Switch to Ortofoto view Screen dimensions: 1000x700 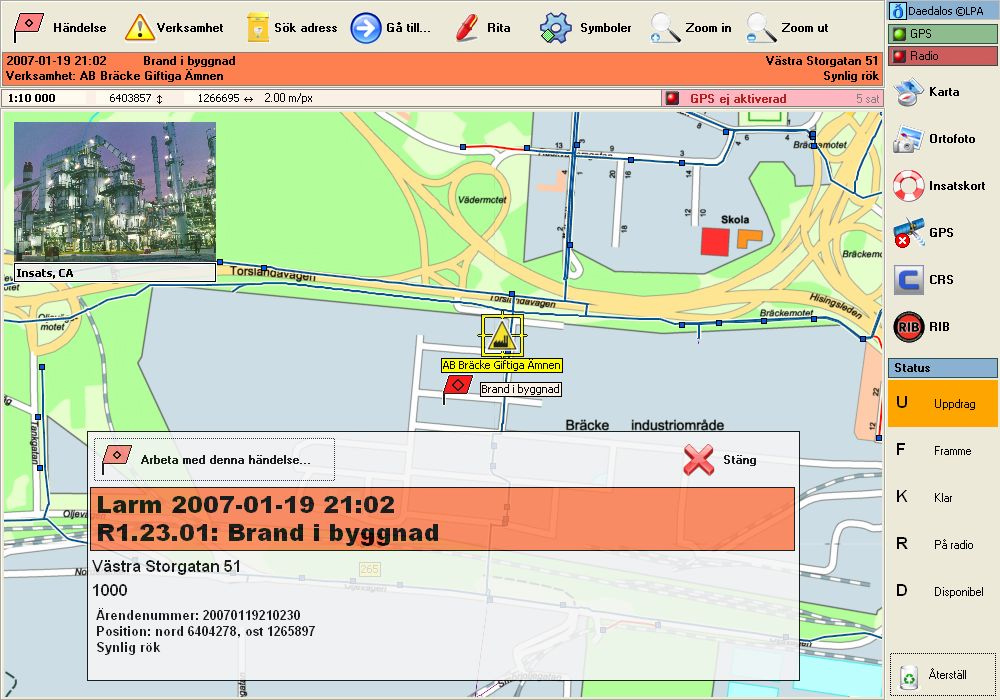pyautogui.click(x=908, y=139)
